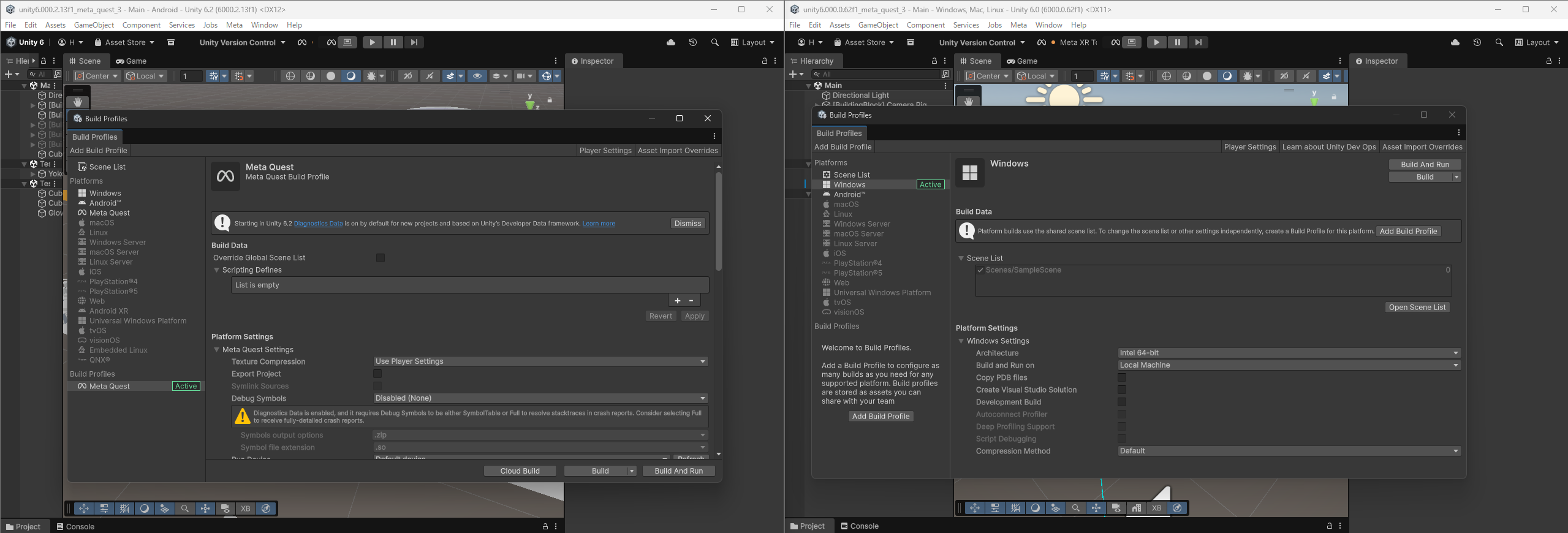The image size is (1568, 533).
Task: Open Console tab in left window
Action: point(75,526)
